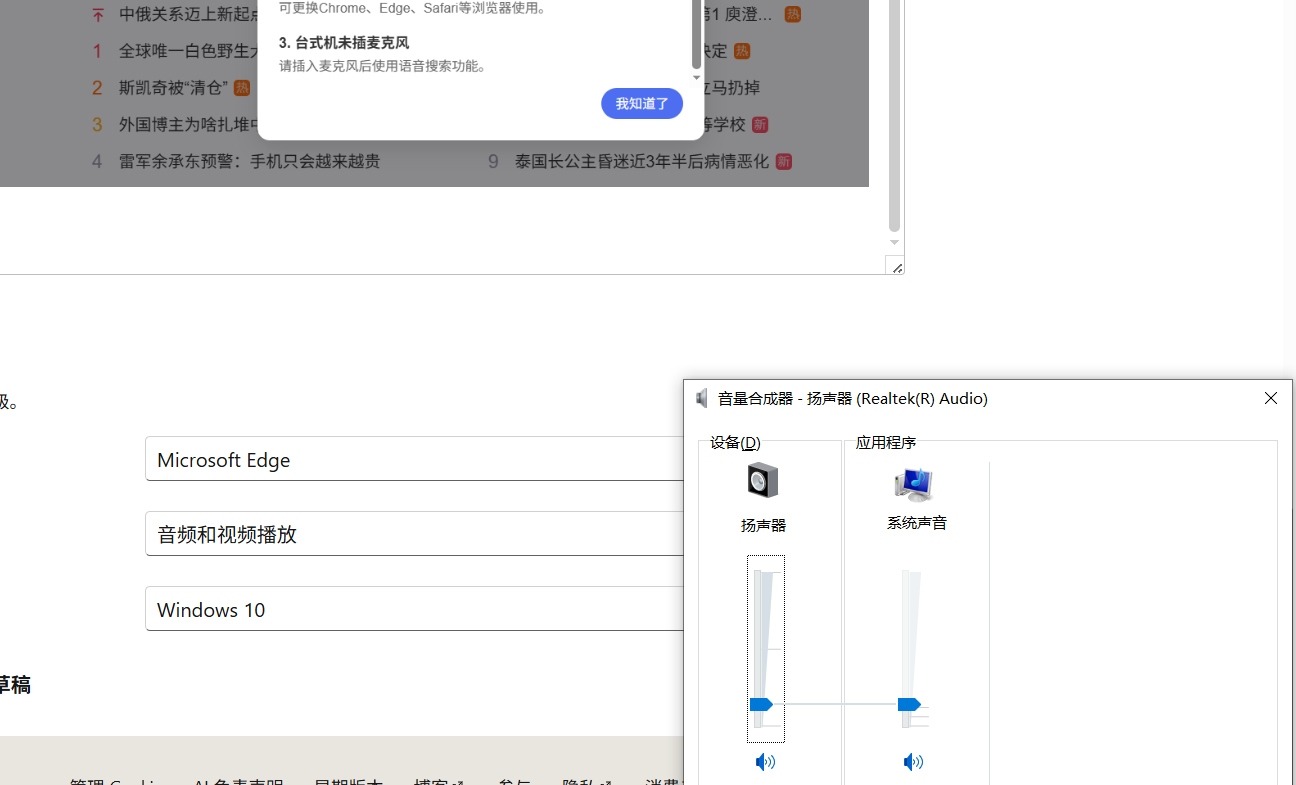Click the 热 badge beside 斯凯奇被"清仓"
The image size is (1296, 785).
242,88
